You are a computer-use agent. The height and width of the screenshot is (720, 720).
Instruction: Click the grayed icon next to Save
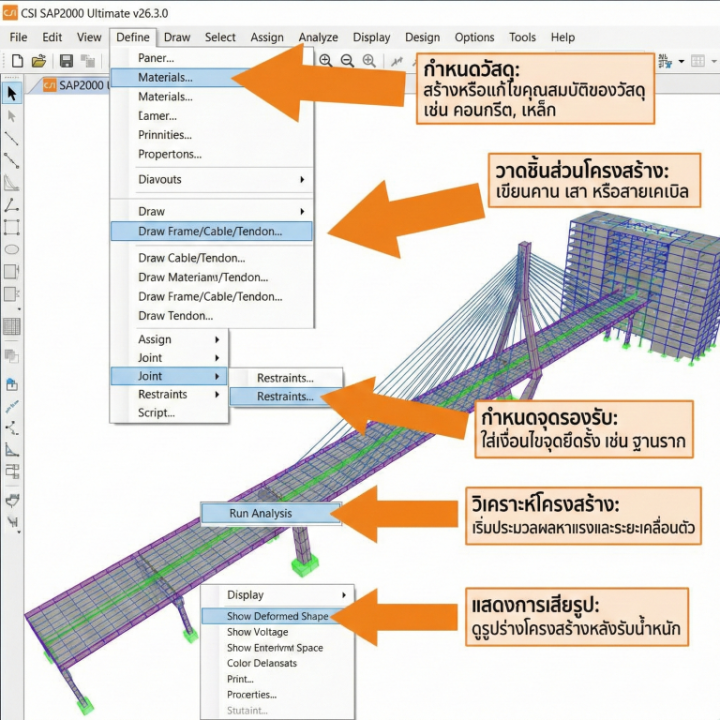click(87, 61)
